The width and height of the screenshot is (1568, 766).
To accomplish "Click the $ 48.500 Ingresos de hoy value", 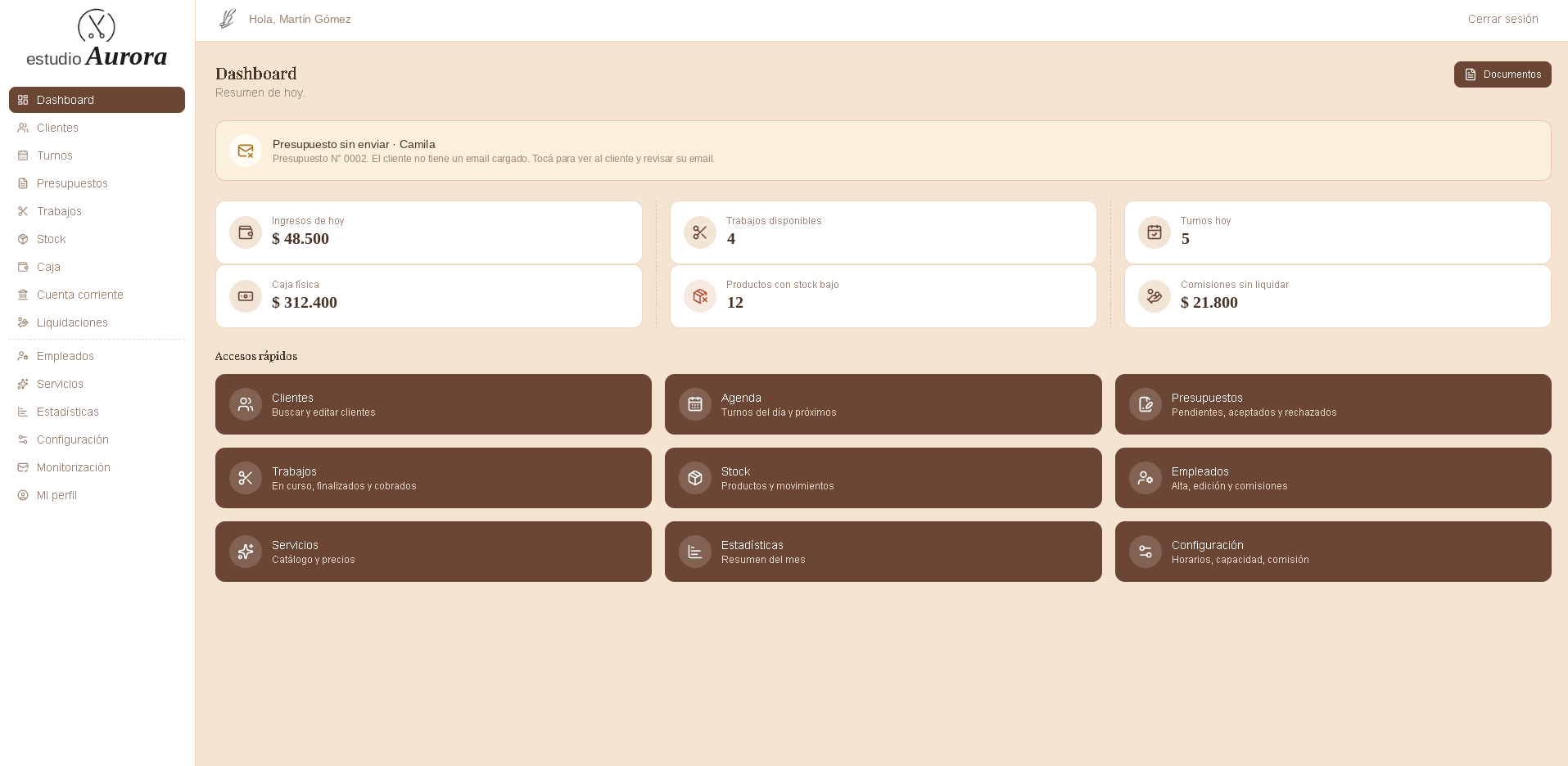I will pyautogui.click(x=300, y=239).
